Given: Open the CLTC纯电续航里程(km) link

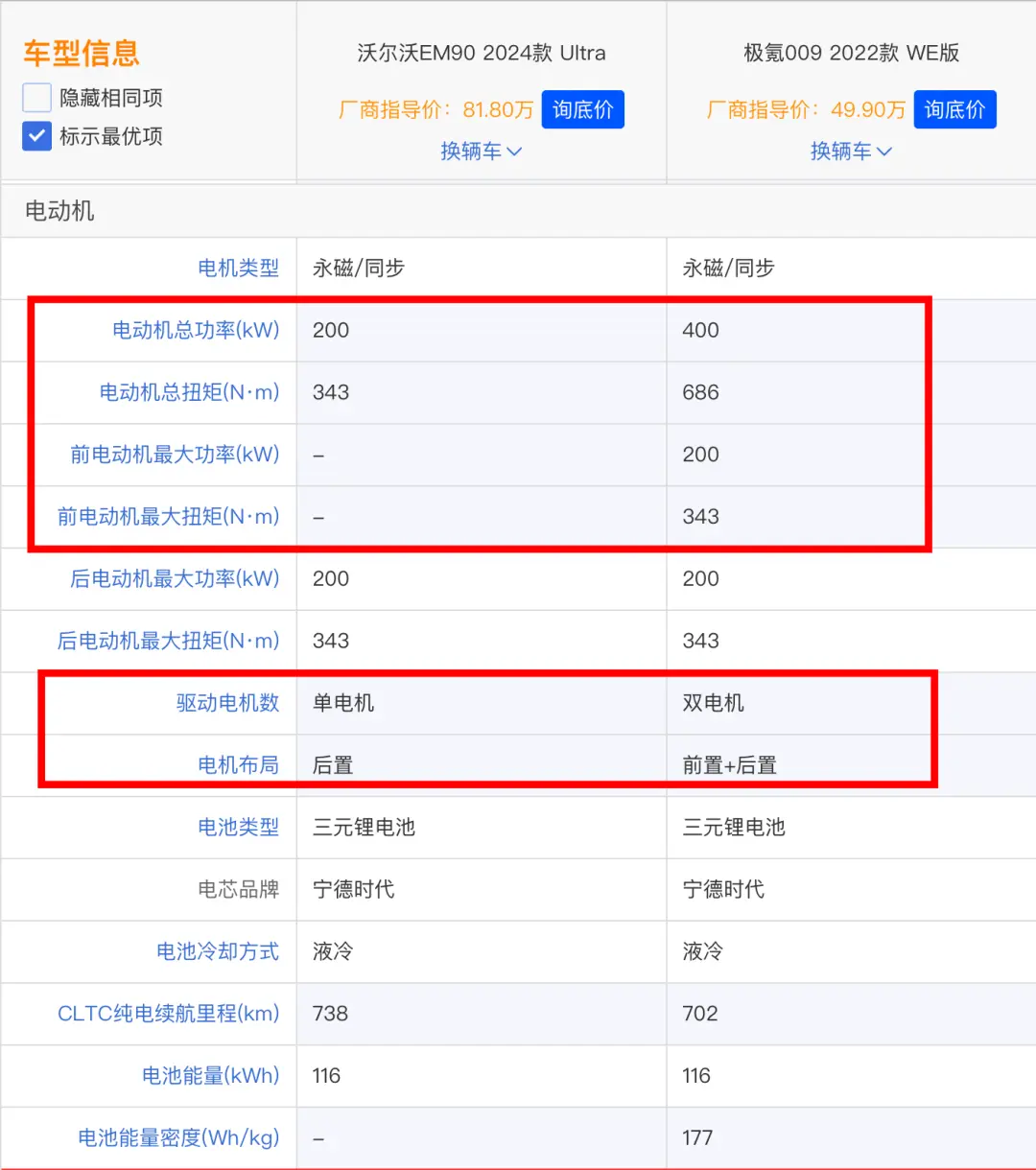Looking at the screenshot, I should [169, 1014].
